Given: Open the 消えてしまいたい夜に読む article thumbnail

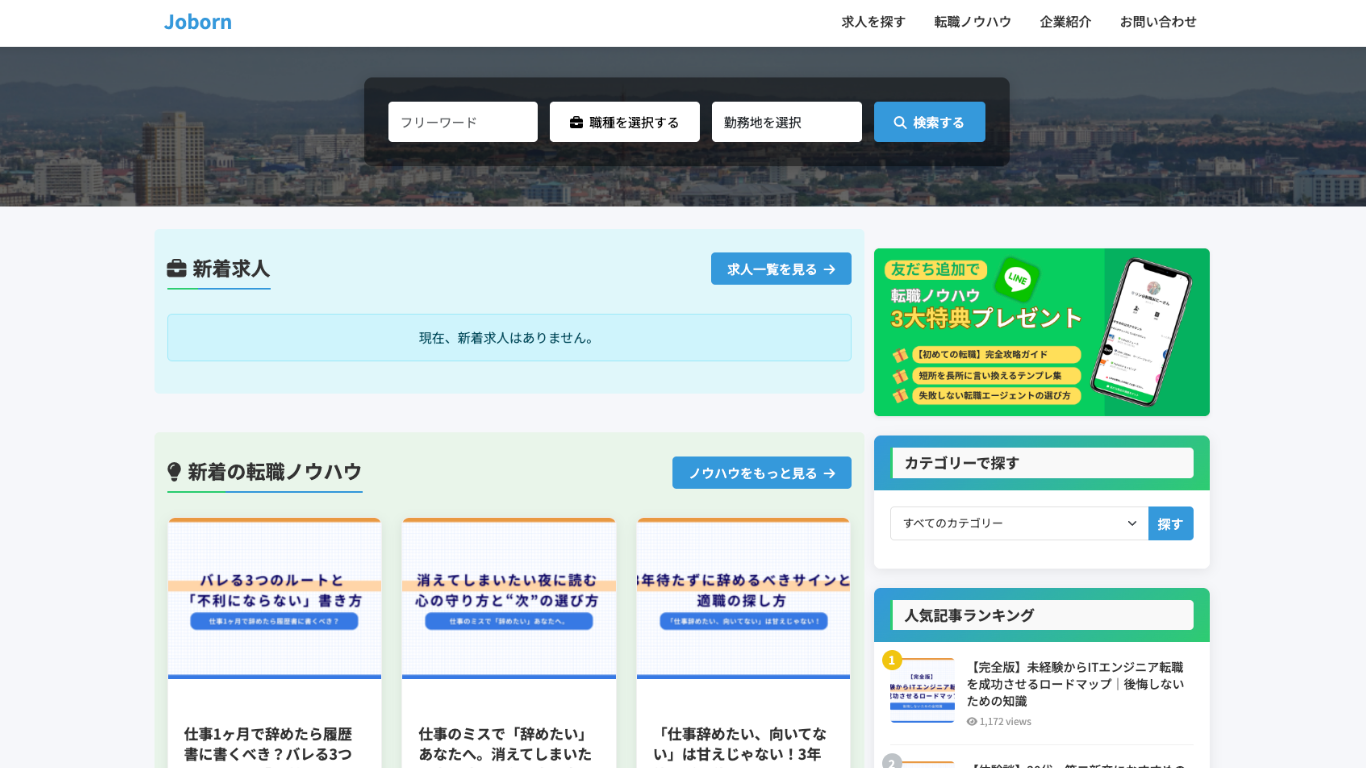Looking at the screenshot, I should click(x=508, y=598).
